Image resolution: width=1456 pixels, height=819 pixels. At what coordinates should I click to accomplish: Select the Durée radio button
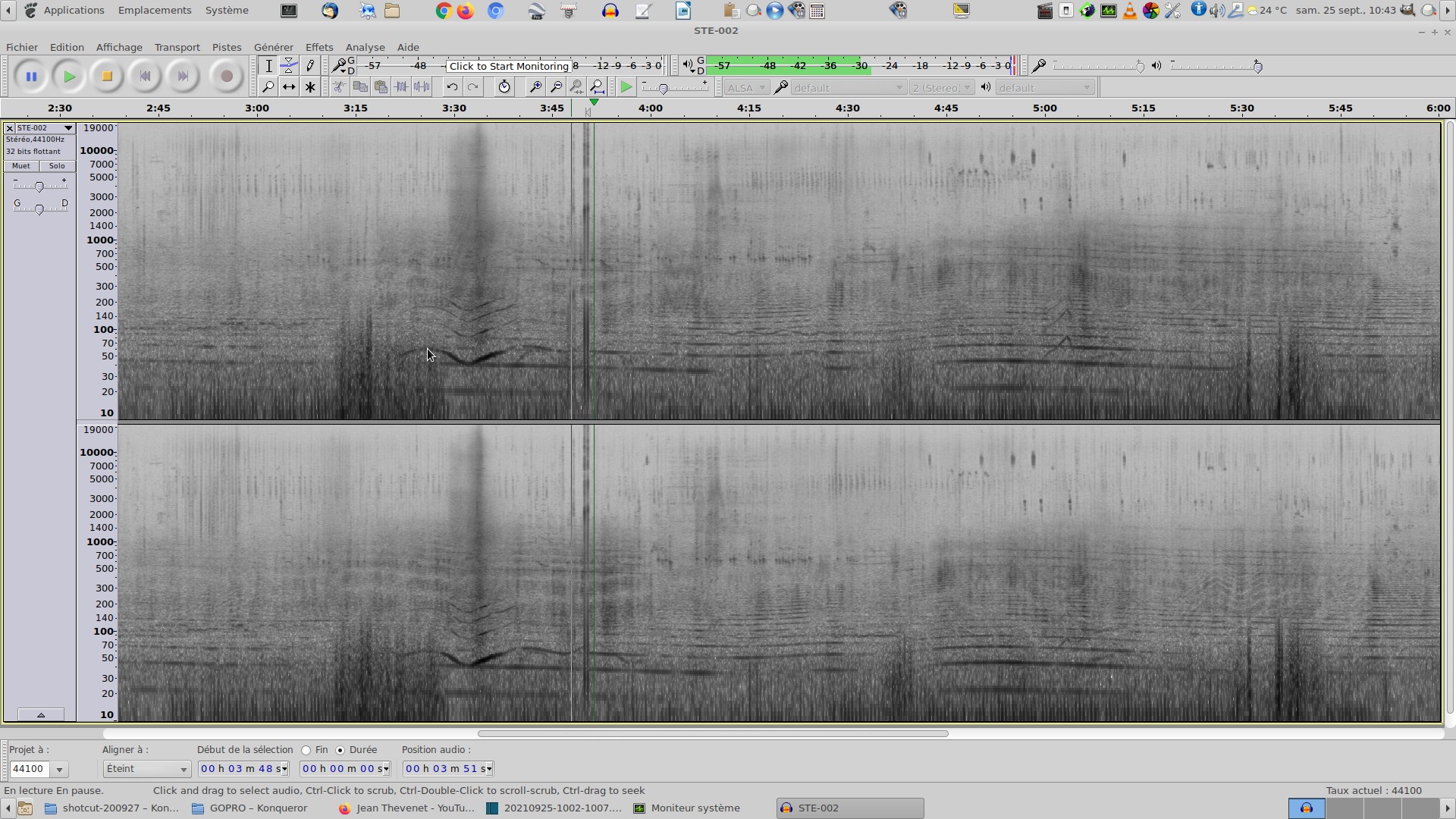(340, 750)
